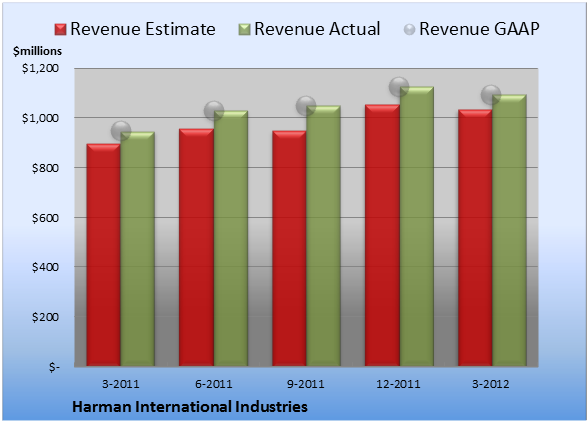Viewport: 588px width, 422px height.
Task: Click the 6-2011 axis label
Action: point(213,384)
